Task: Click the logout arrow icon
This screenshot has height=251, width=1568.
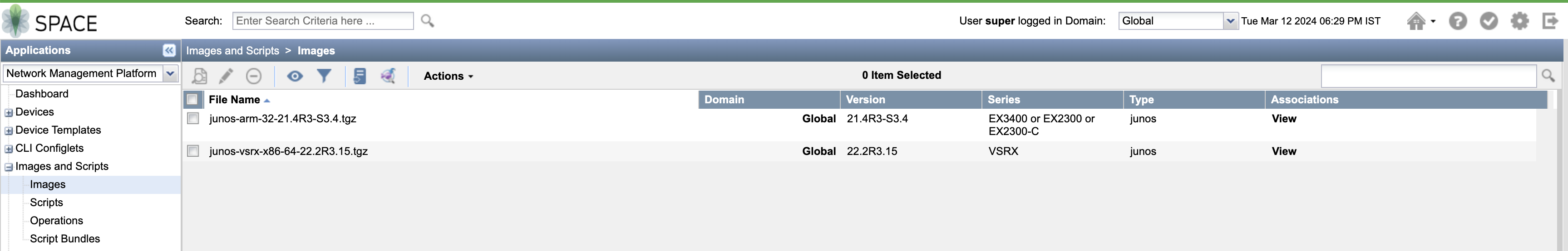Action: [1550, 21]
